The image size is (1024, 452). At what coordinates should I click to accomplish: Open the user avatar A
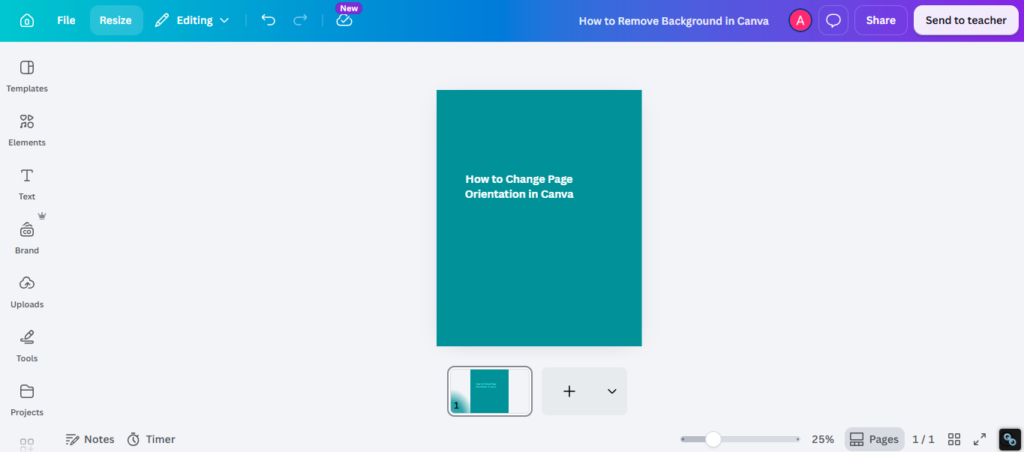(x=800, y=20)
